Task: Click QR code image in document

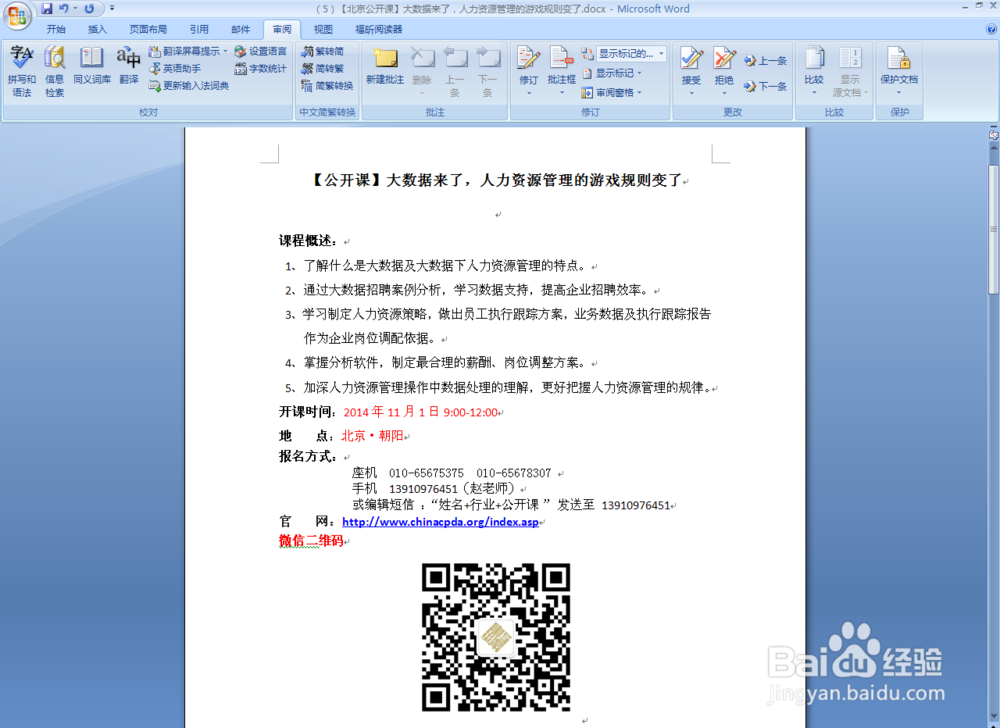Action: (x=496, y=636)
